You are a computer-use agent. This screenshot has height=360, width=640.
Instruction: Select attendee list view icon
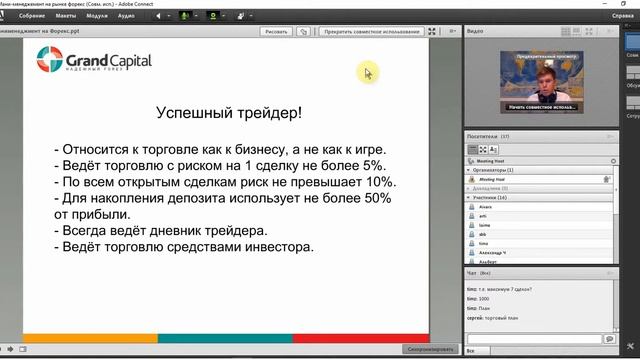coord(472,150)
